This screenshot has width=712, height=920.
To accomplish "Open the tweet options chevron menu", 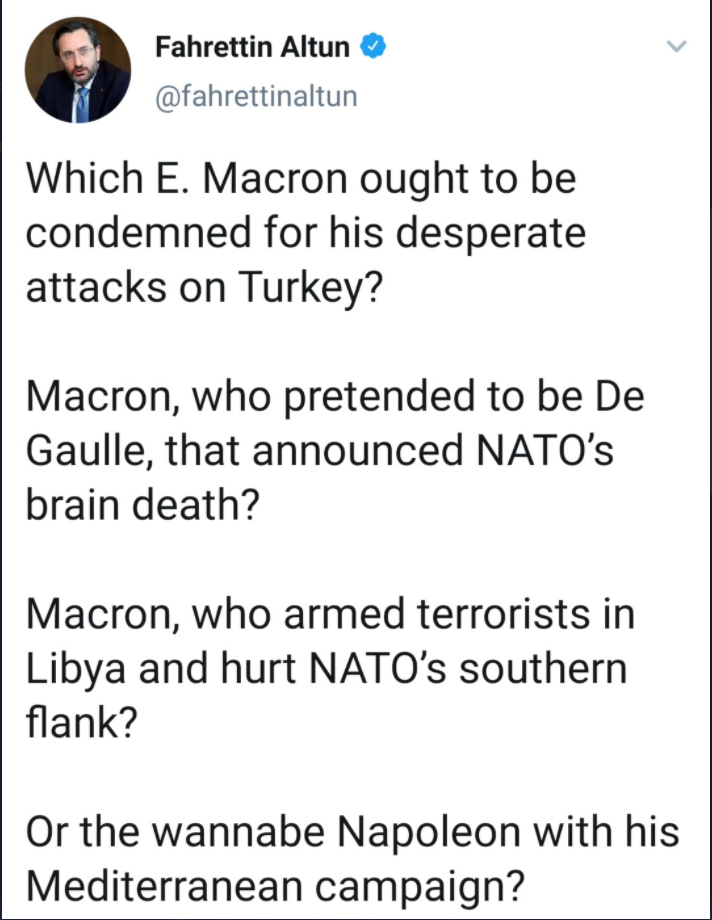I will pyautogui.click(x=677, y=46).
